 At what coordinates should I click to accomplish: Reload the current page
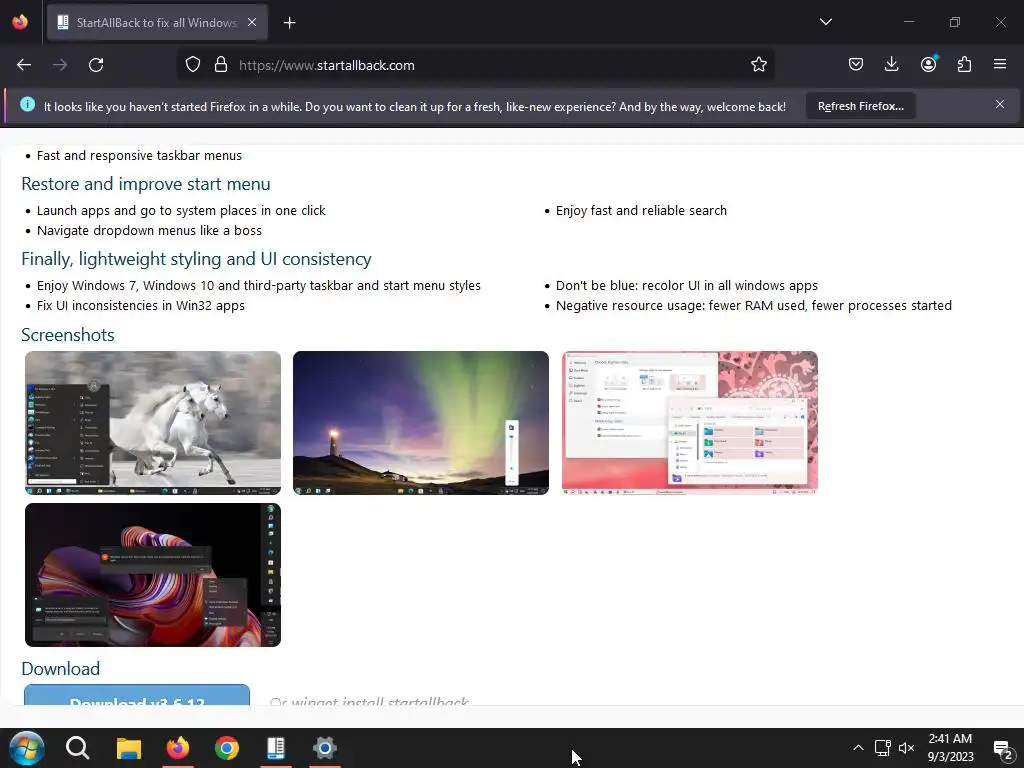click(96, 65)
